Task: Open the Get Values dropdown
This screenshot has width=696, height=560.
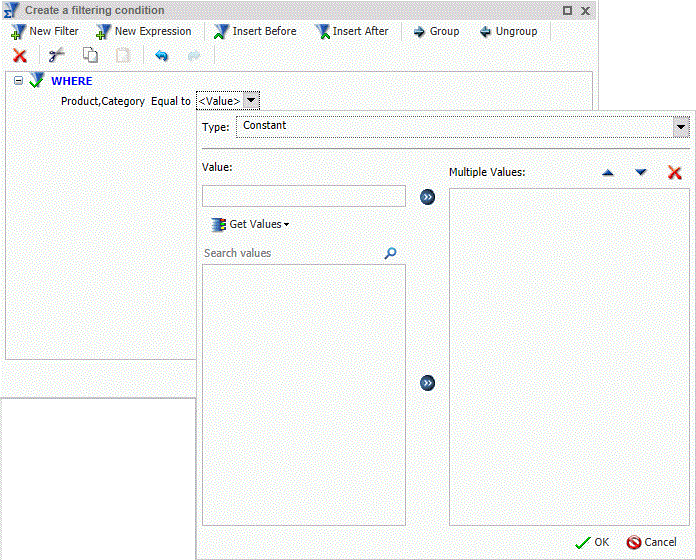Action: pos(251,225)
